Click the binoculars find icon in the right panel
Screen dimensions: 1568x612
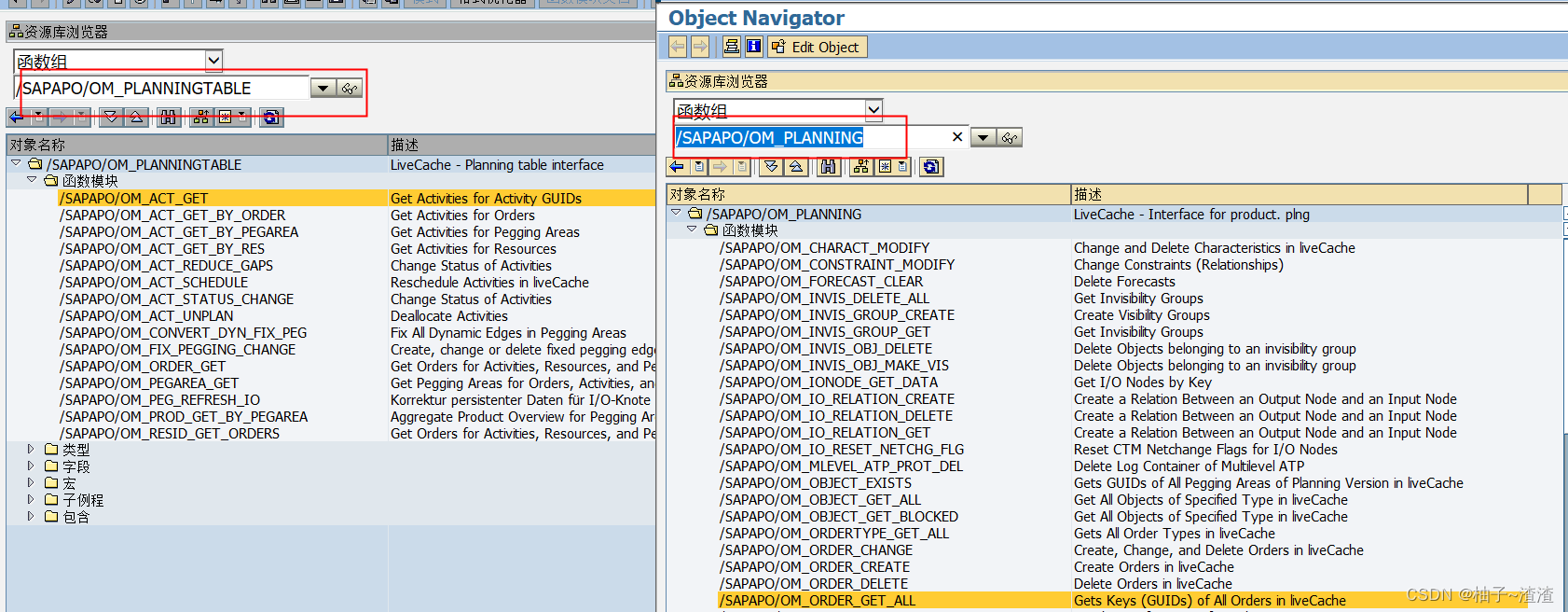pos(828,167)
